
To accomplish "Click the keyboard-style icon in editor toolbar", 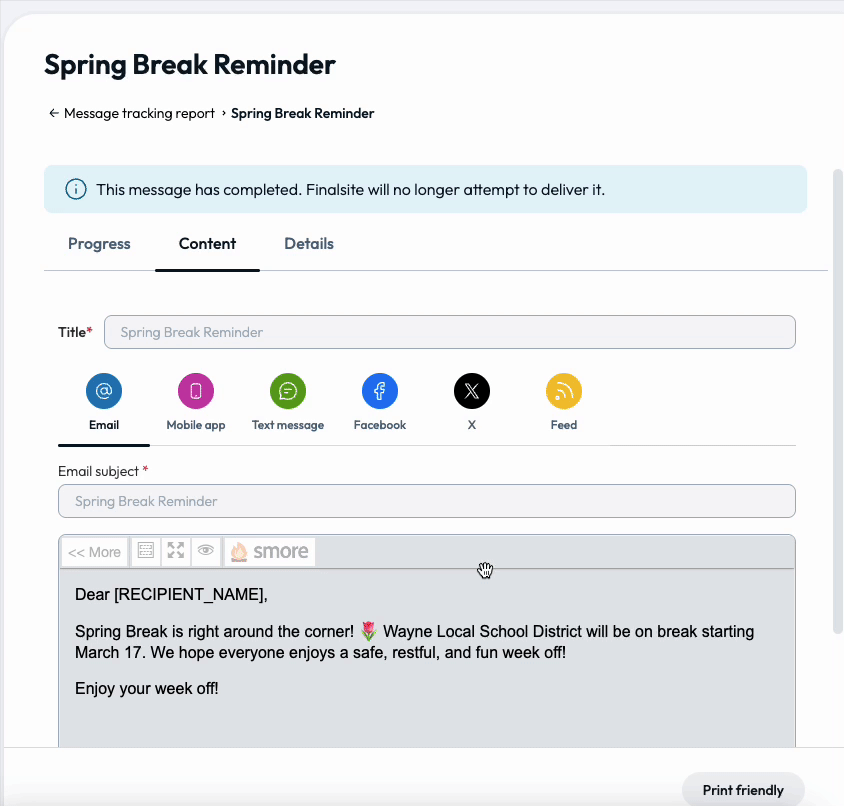I will tap(146, 551).
